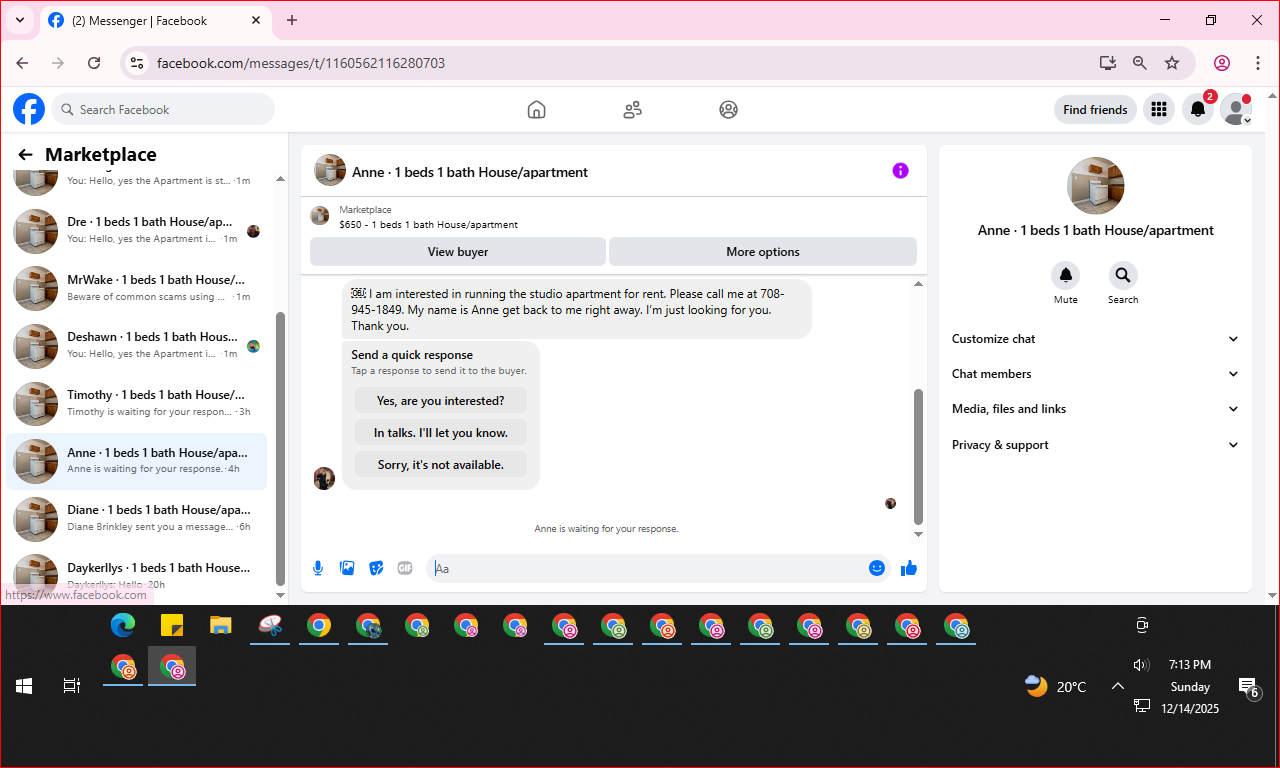This screenshot has height=768, width=1280.
Task: Mute the conversation with bell icon
Action: click(1066, 275)
